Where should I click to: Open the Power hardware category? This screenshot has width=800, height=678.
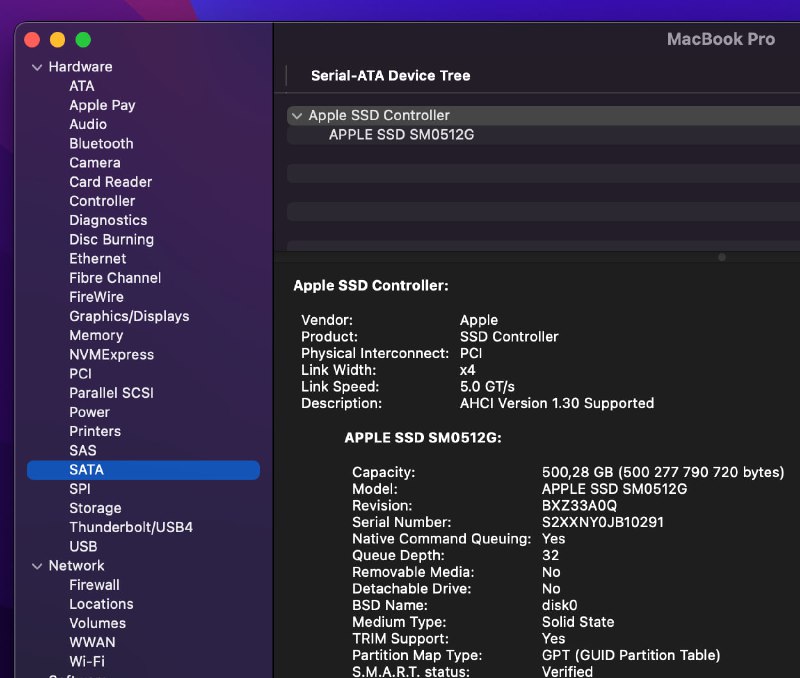(89, 412)
